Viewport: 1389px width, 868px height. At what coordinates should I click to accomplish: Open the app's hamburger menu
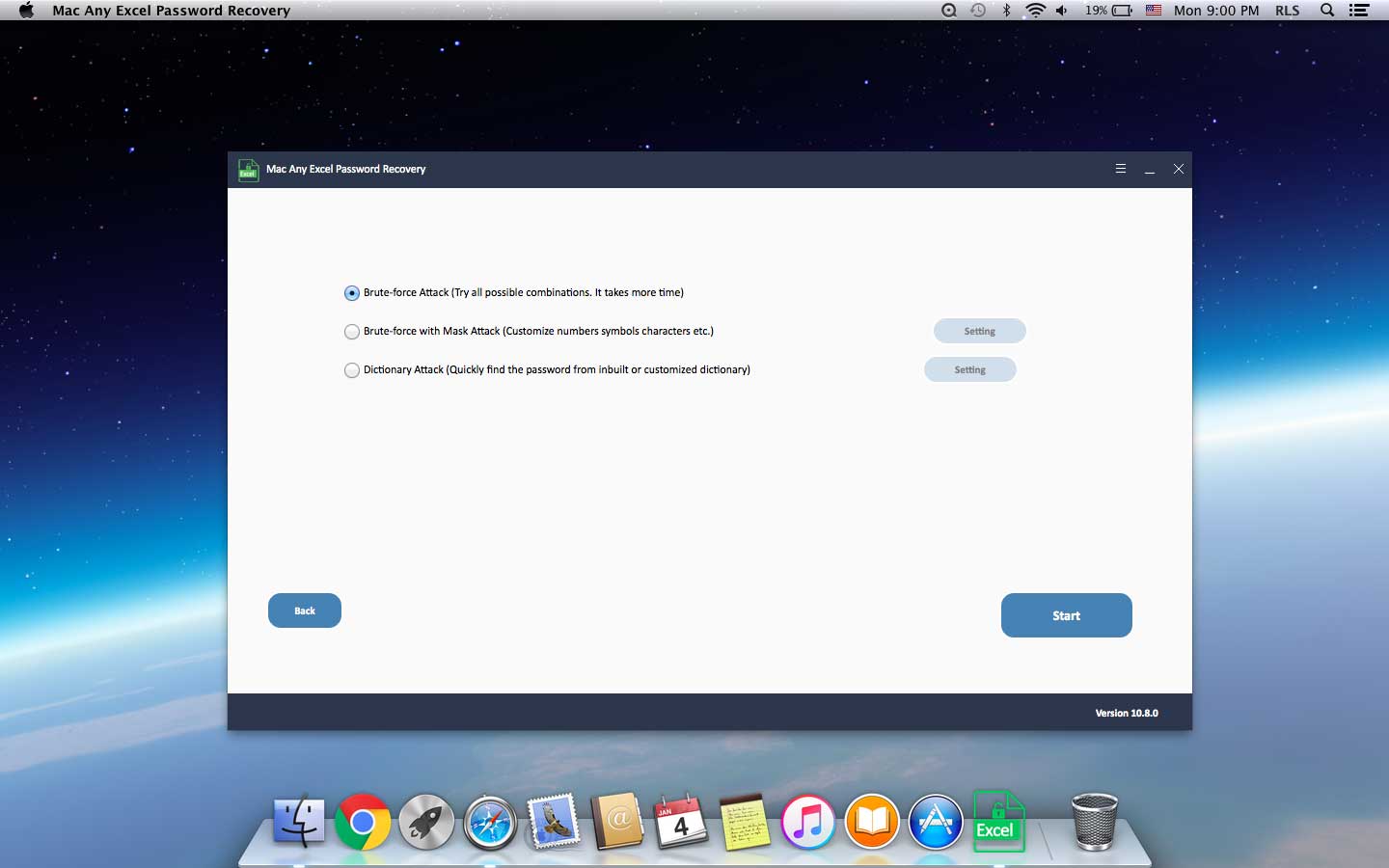click(x=1120, y=169)
